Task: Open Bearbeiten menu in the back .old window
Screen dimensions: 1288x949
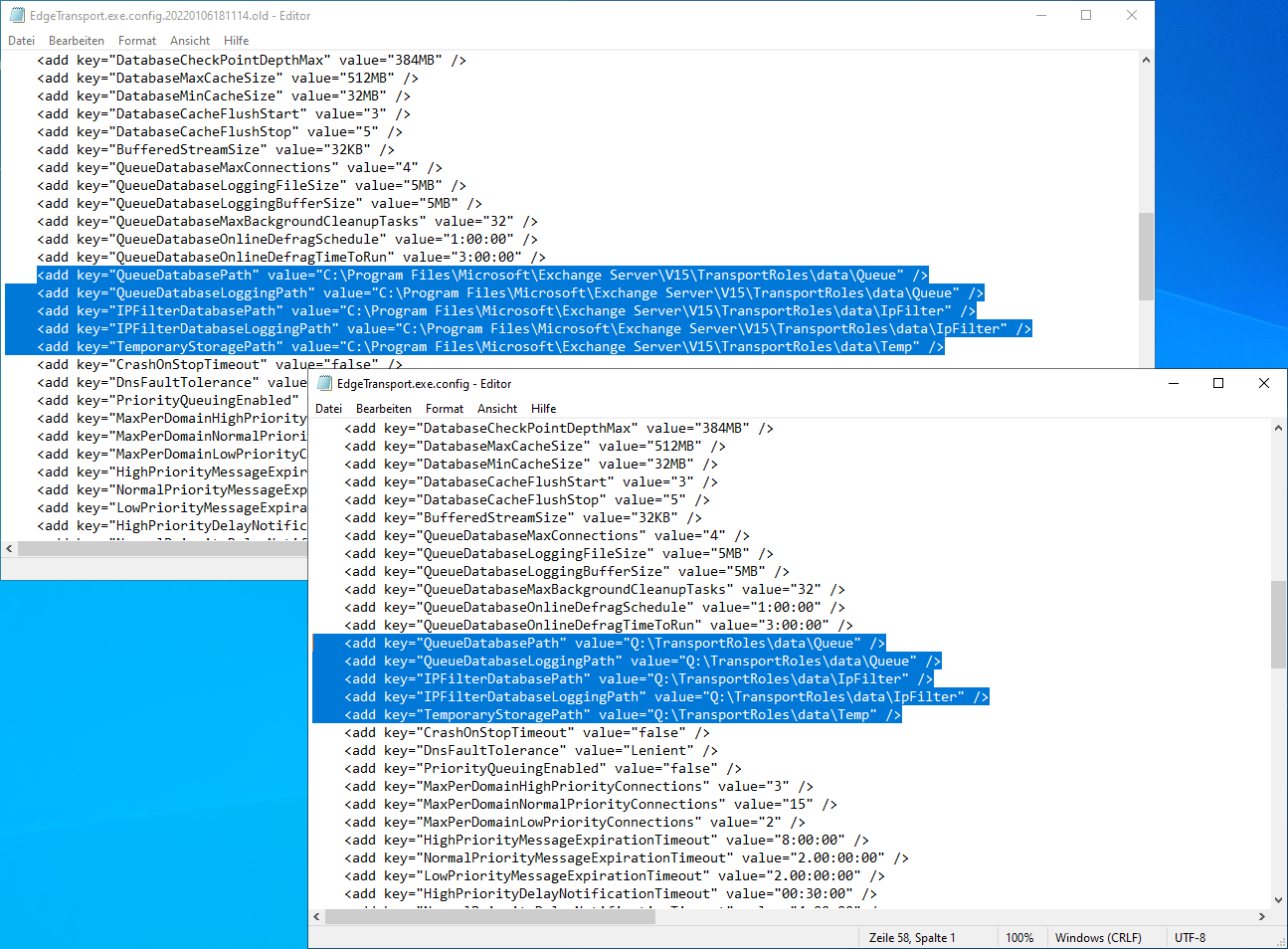Action: point(77,41)
